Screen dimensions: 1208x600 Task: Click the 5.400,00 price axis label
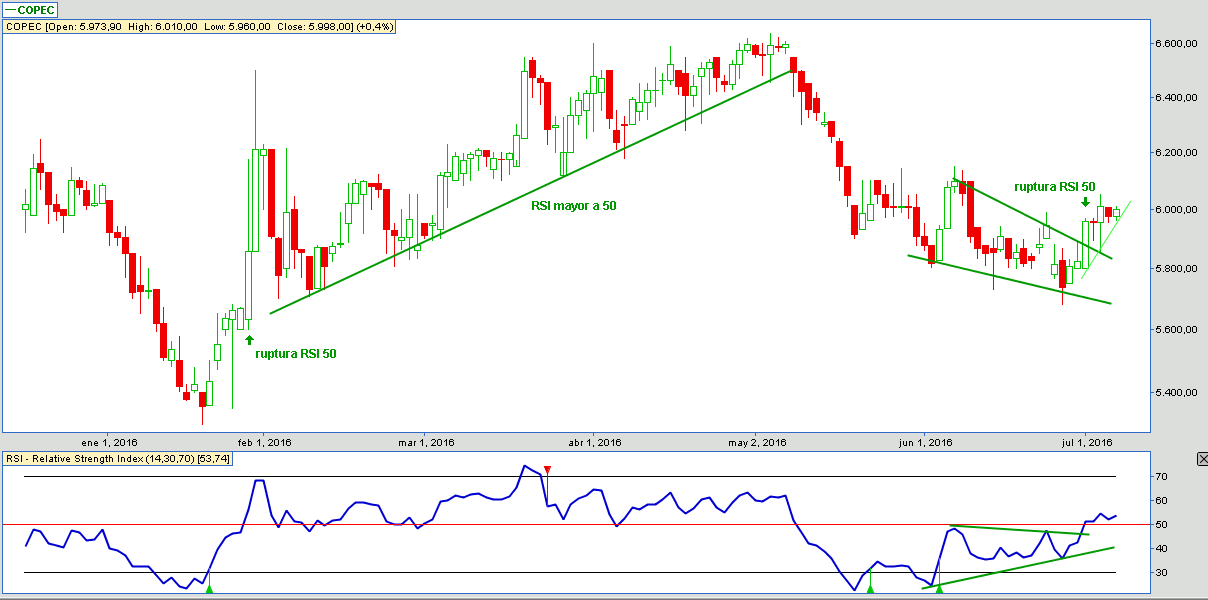pyautogui.click(x=1176, y=392)
